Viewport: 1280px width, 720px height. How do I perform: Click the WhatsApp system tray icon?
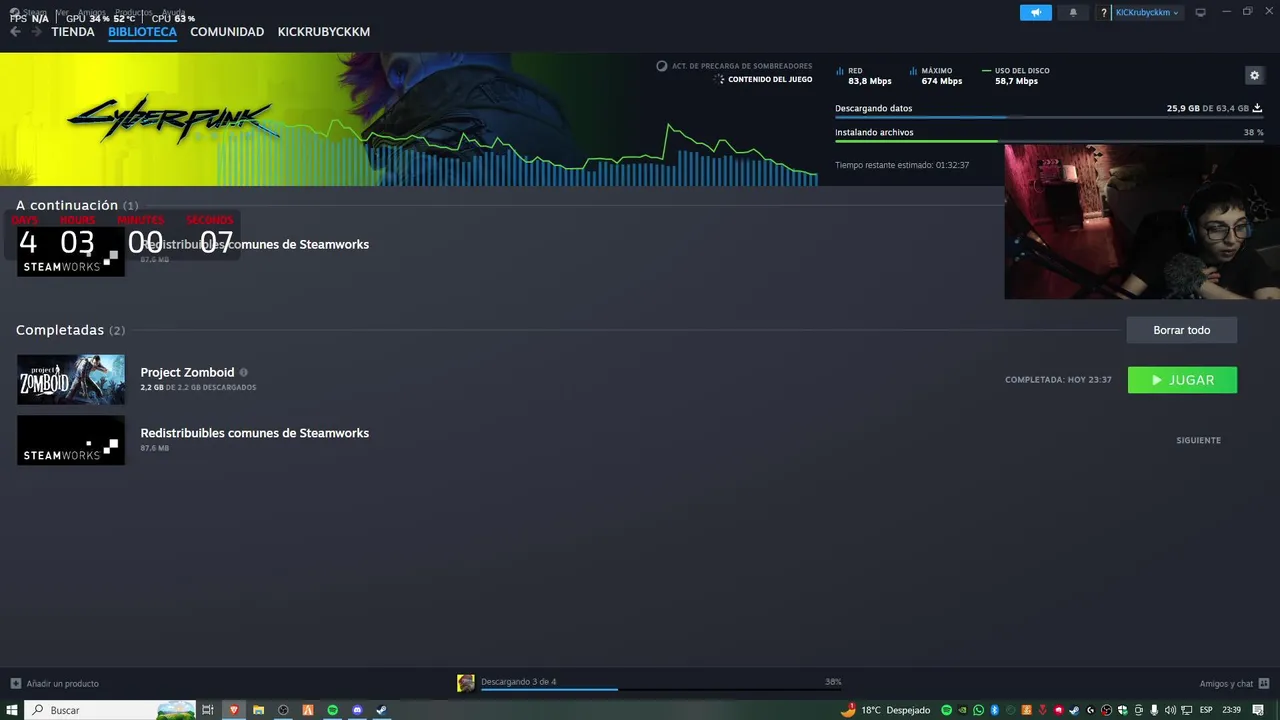point(979,710)
